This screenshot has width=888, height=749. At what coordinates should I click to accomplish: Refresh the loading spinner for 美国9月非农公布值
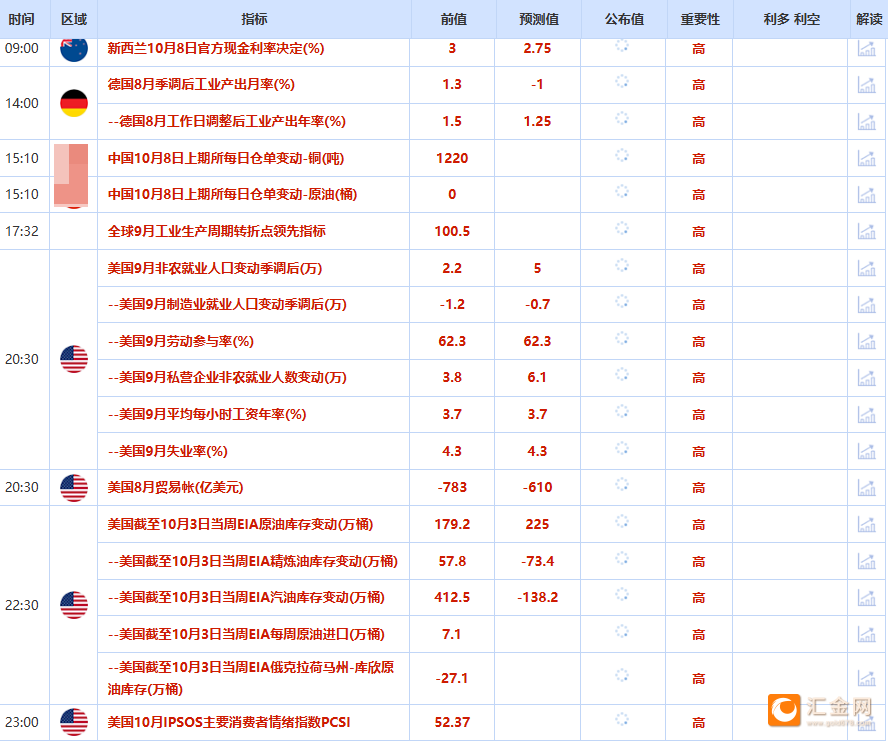(x=622, y=267)
